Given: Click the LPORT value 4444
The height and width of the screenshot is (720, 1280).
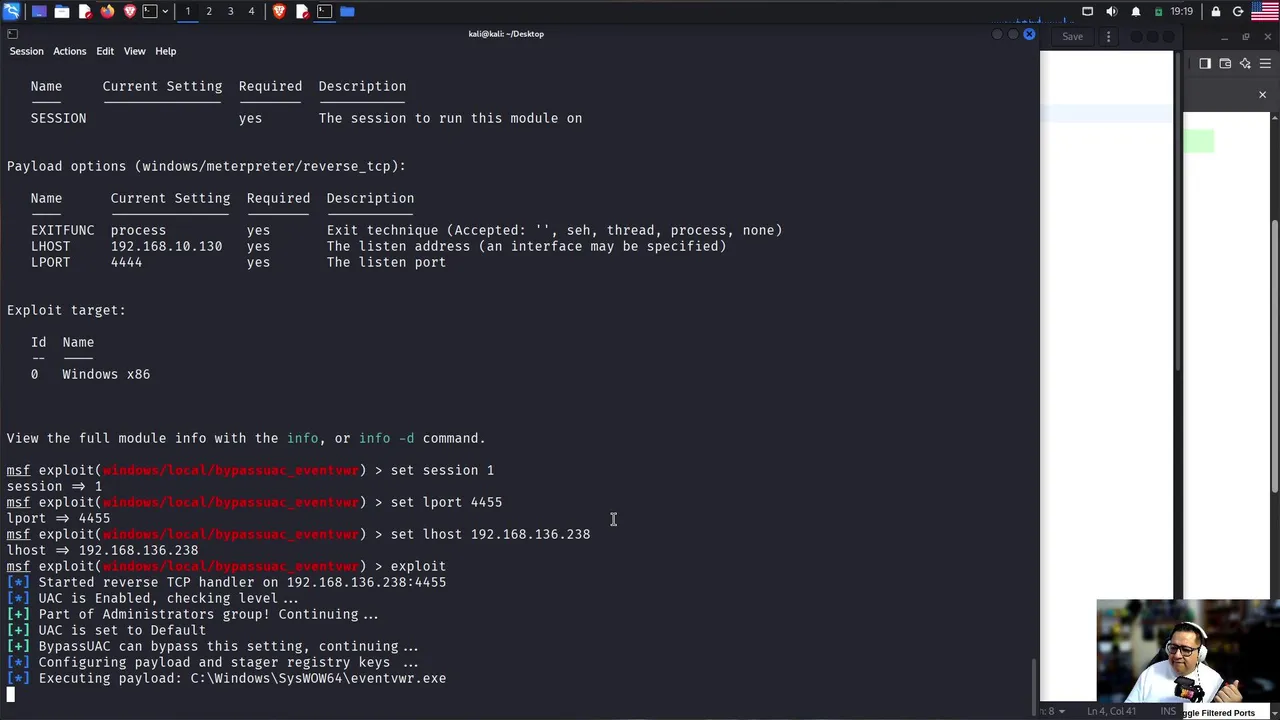Looking at the screenshot, I should (x=126, y=262).
